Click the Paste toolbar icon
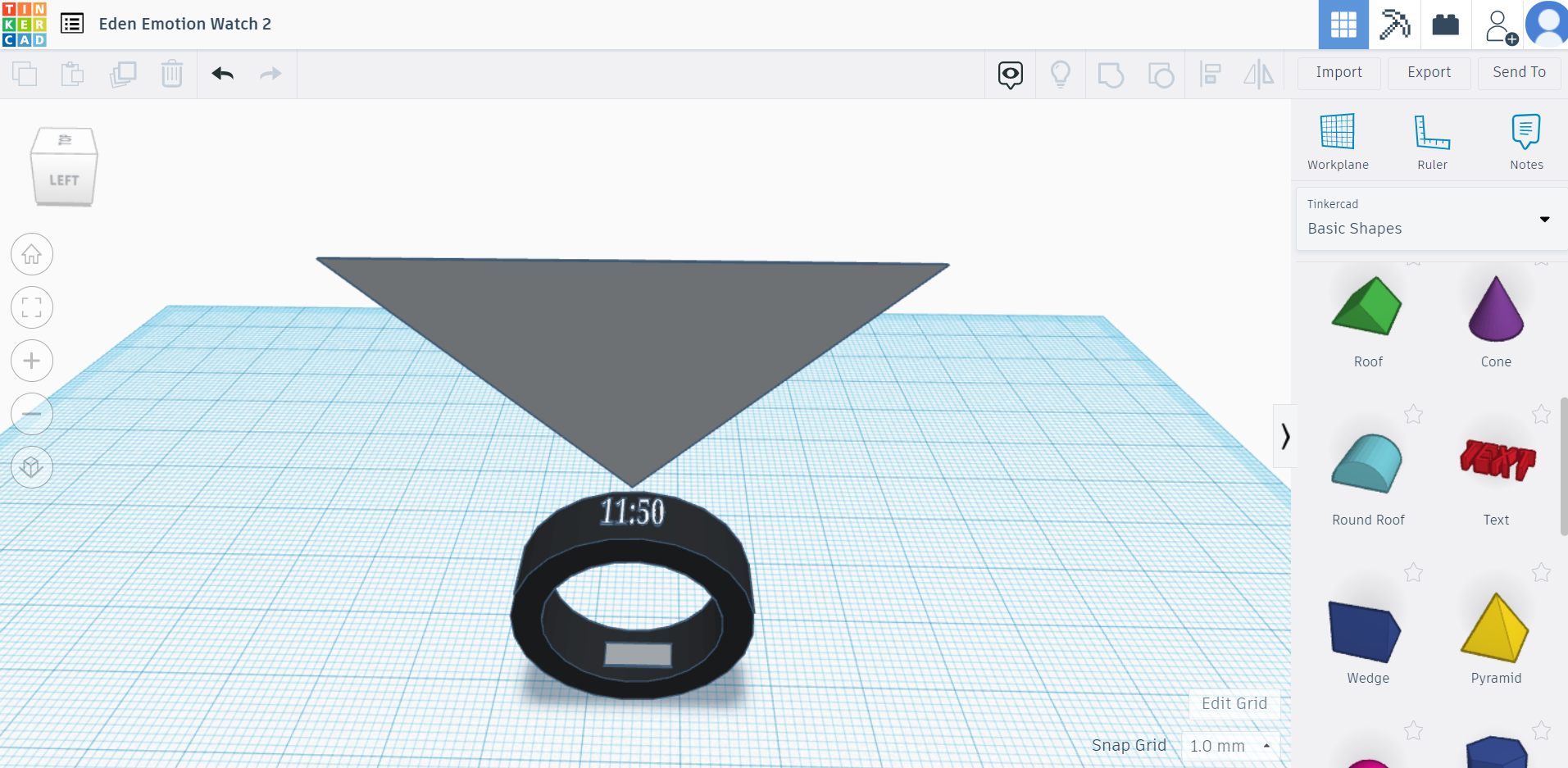Viewport: 1568px width, 768px height. (x=73, y=74)
